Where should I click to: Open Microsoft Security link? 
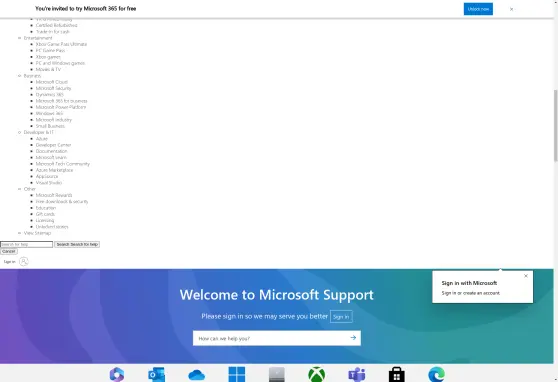pyautogui.click(x=53, y=88)
